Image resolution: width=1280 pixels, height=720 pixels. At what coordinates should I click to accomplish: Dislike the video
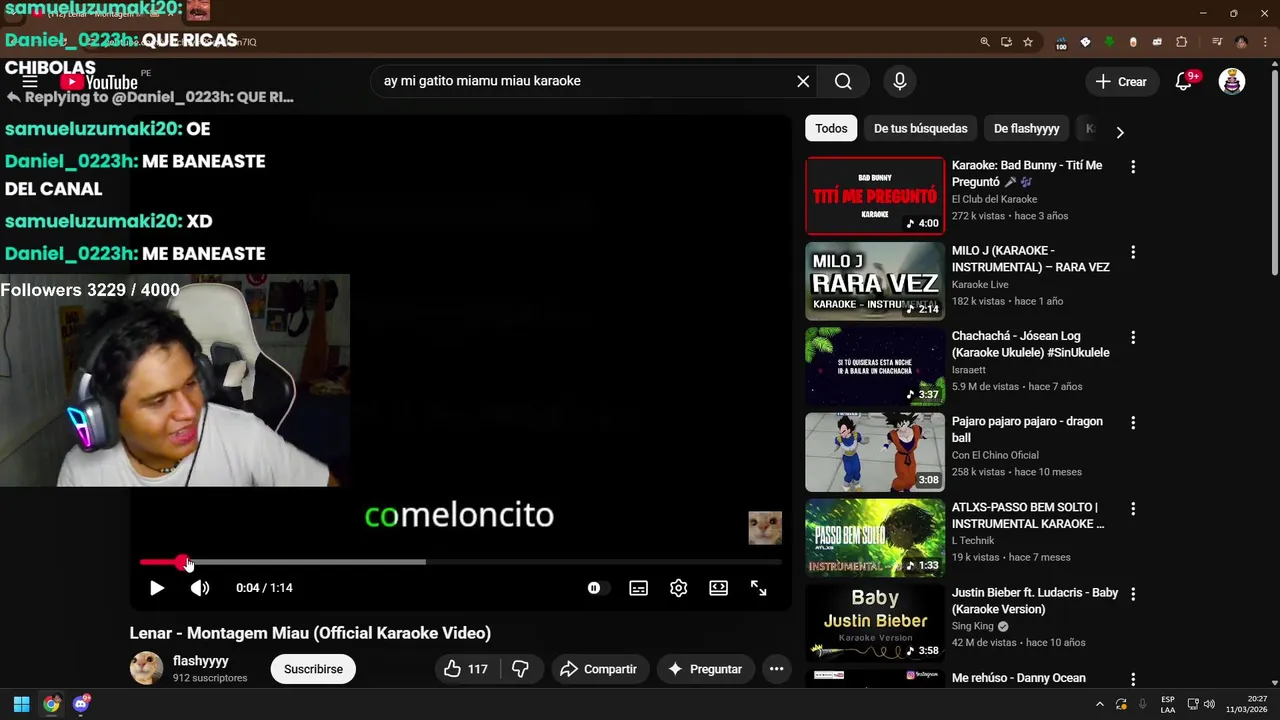coord(521,669)
